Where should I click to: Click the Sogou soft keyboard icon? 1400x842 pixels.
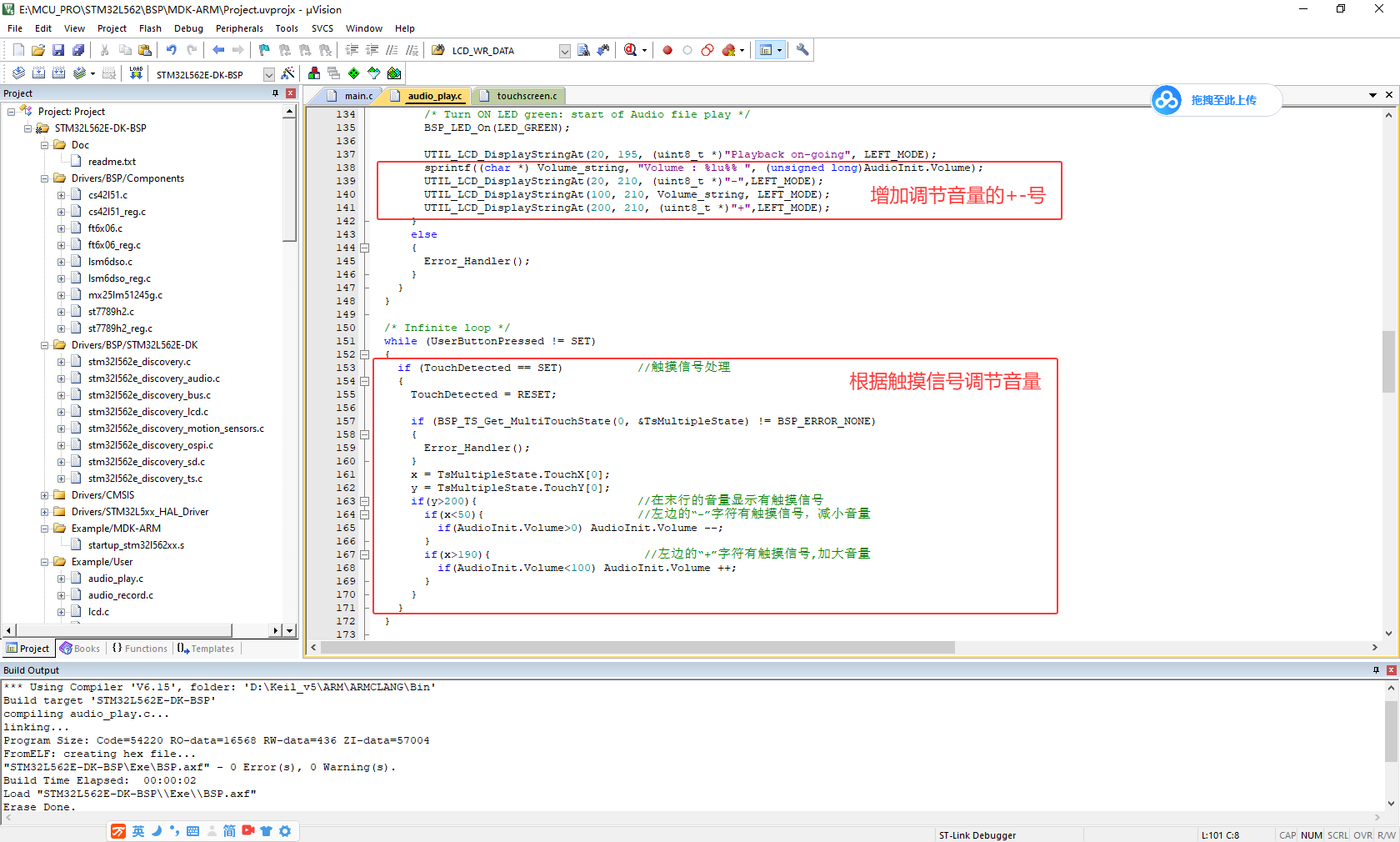coord(192,831)
